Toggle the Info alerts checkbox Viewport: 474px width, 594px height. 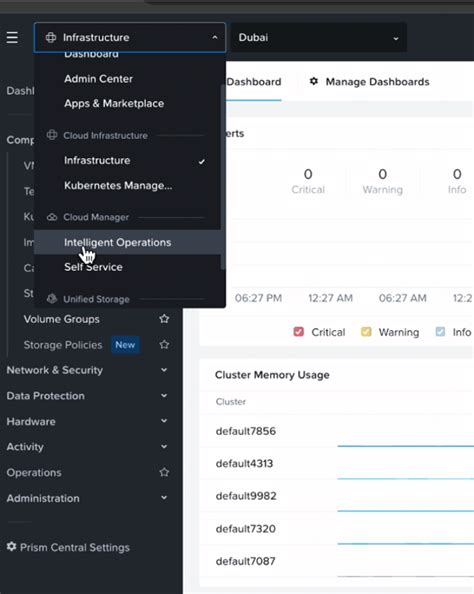(x=440, y=332)
